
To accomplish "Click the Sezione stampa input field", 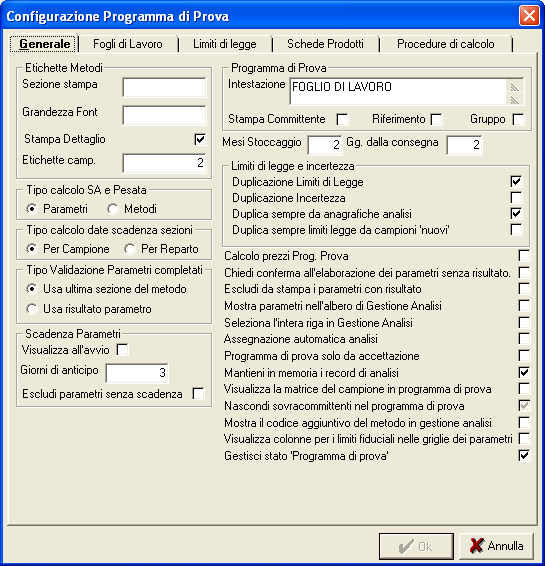I will [164, 87].
